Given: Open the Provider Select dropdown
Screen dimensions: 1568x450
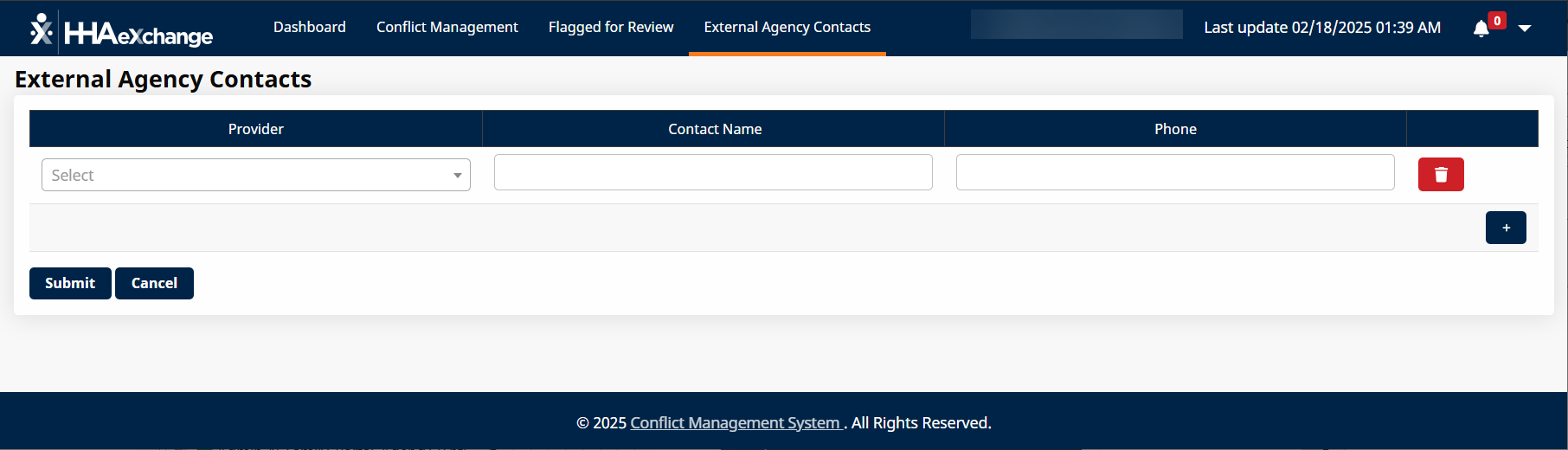Looking at the screenshot, I should (x=256, y=175).
